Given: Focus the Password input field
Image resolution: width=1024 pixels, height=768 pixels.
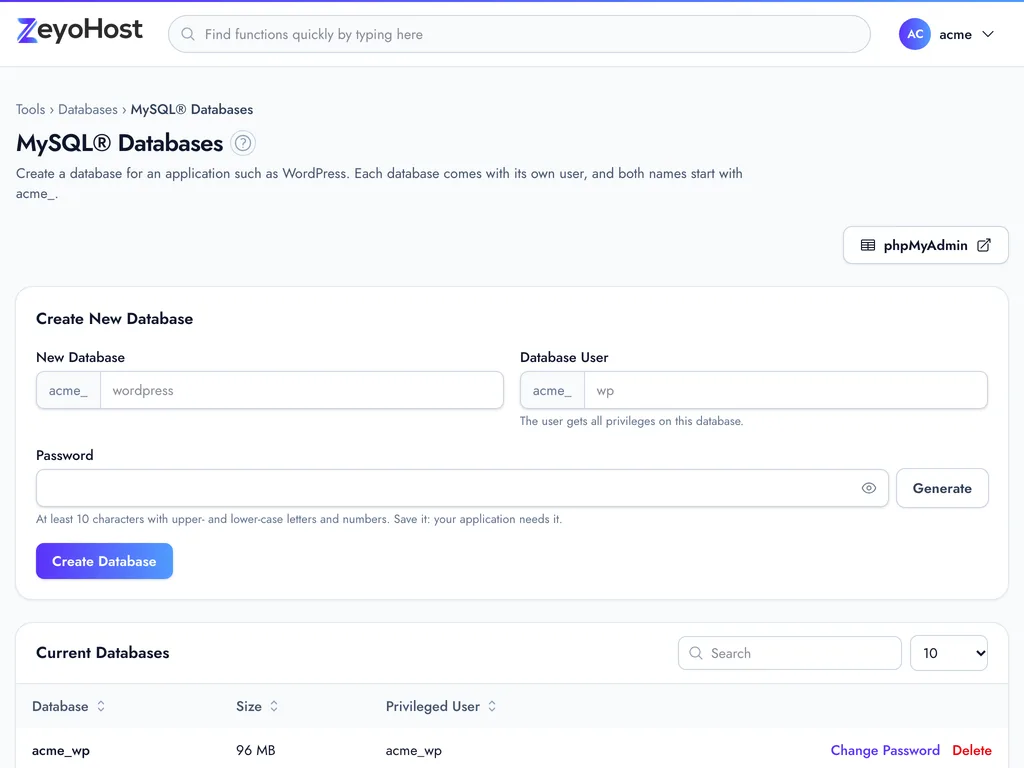Looking at the screenshot, I should (462, 488).
